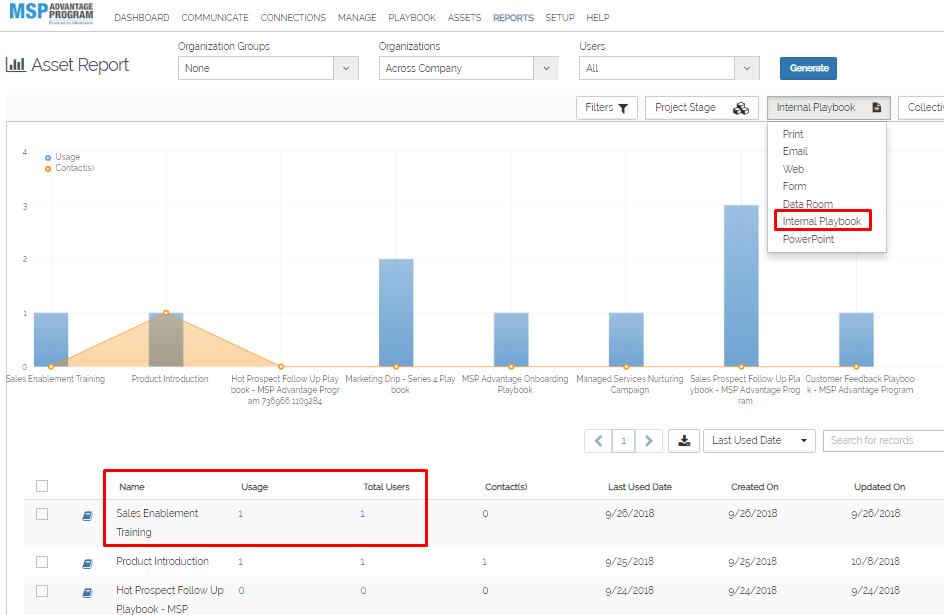Check the Sales Enablement Training row checkbox

click(42, 514)
